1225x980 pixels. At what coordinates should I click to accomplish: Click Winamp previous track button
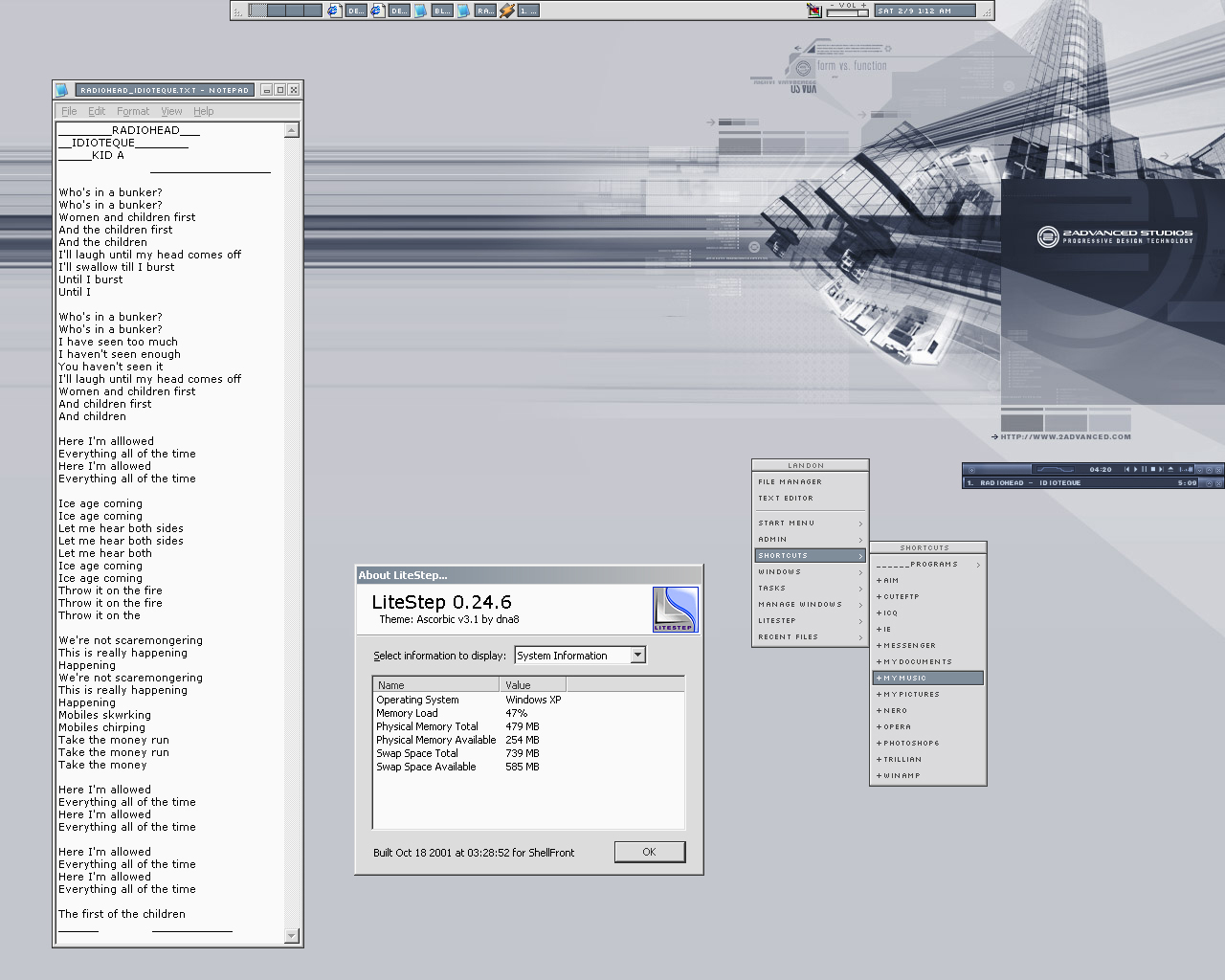(x=1126, y=469)
